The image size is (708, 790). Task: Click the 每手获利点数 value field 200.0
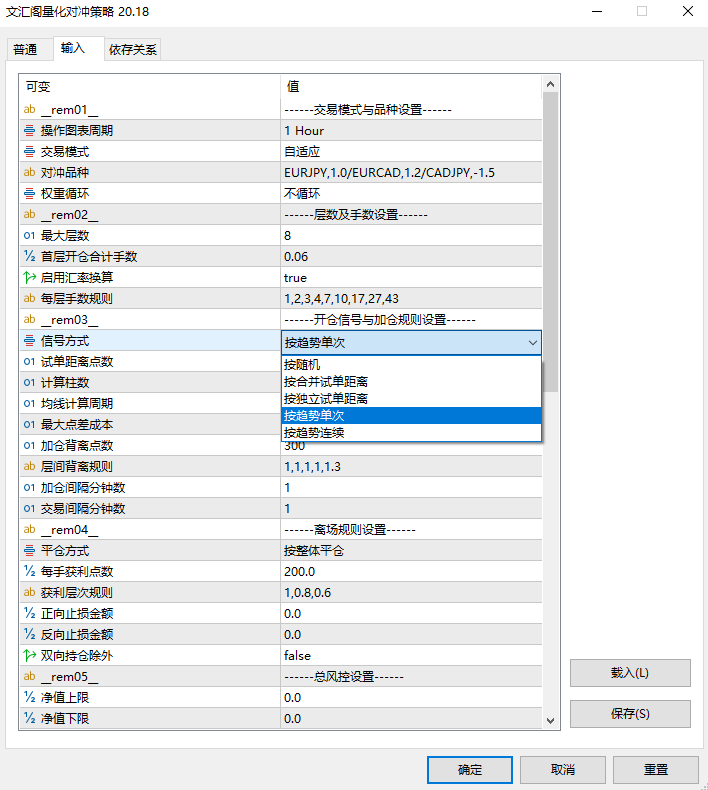coord(410,572)
